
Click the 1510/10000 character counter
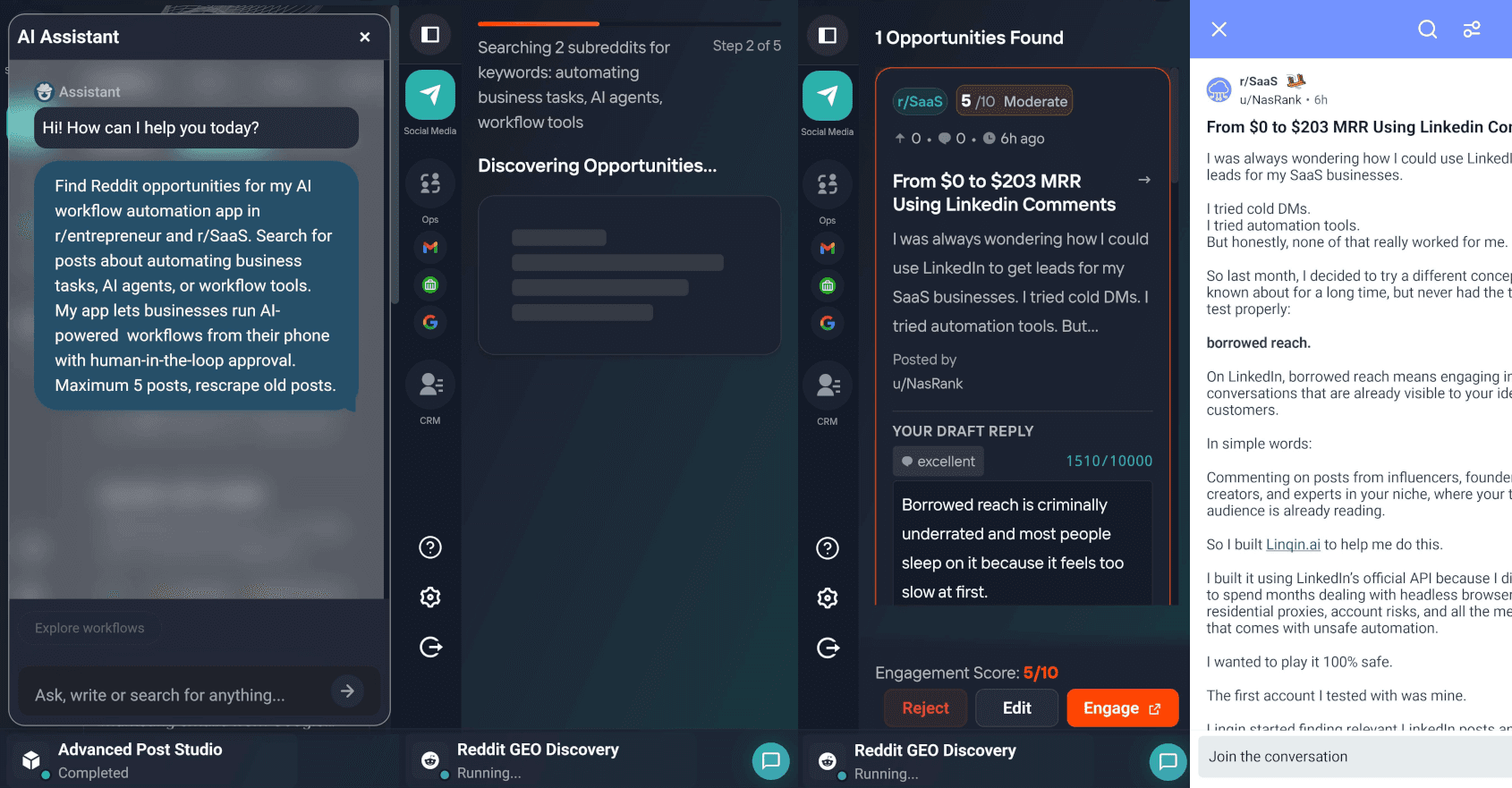[x=1109, y=461]
